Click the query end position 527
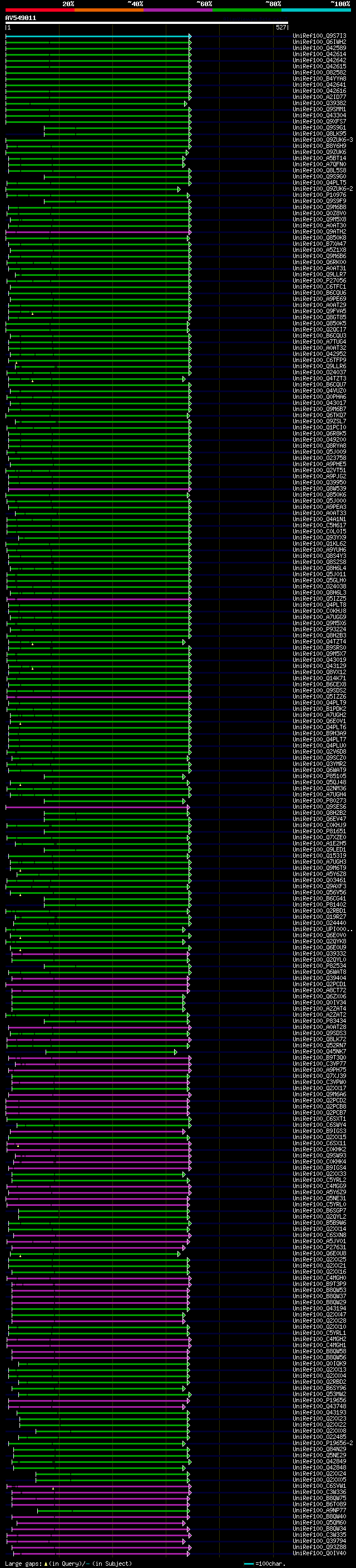 [x=280, y=28]
